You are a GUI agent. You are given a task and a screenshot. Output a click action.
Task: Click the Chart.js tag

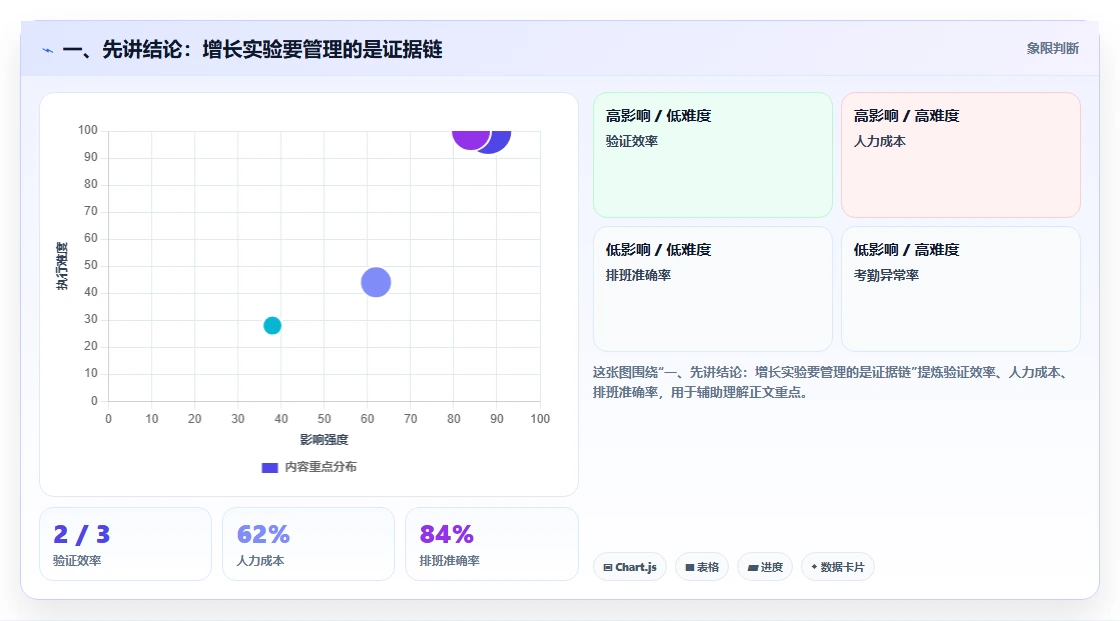click(630, 567)
